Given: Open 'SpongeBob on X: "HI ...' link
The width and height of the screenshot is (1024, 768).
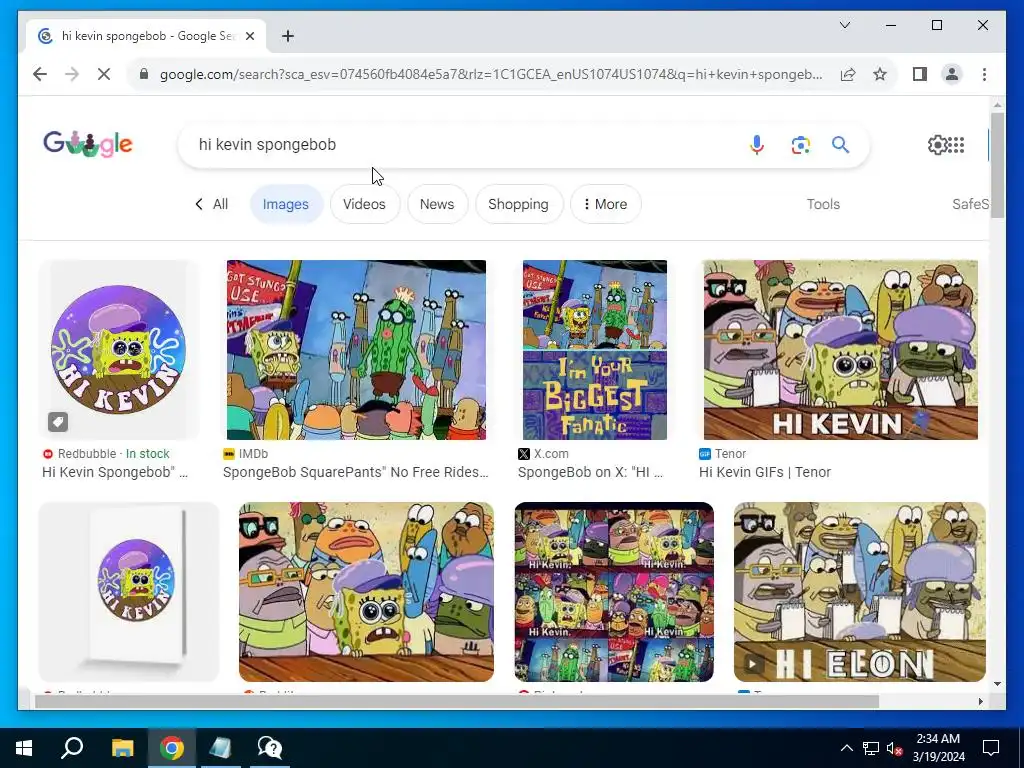Looking at the screenshot, I should pyautogui.click(x=590, y=472).
